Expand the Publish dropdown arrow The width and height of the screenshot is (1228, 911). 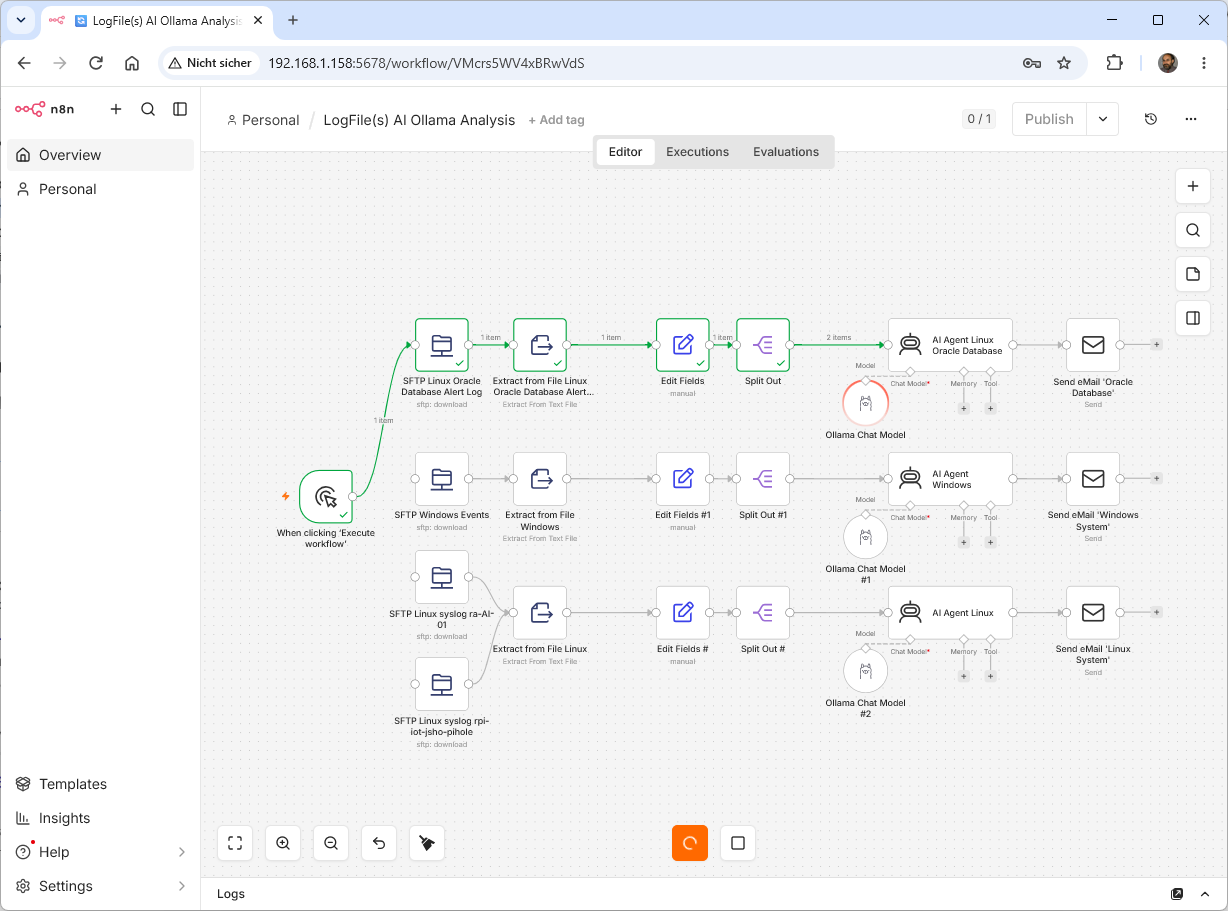tap(1103, 119)
